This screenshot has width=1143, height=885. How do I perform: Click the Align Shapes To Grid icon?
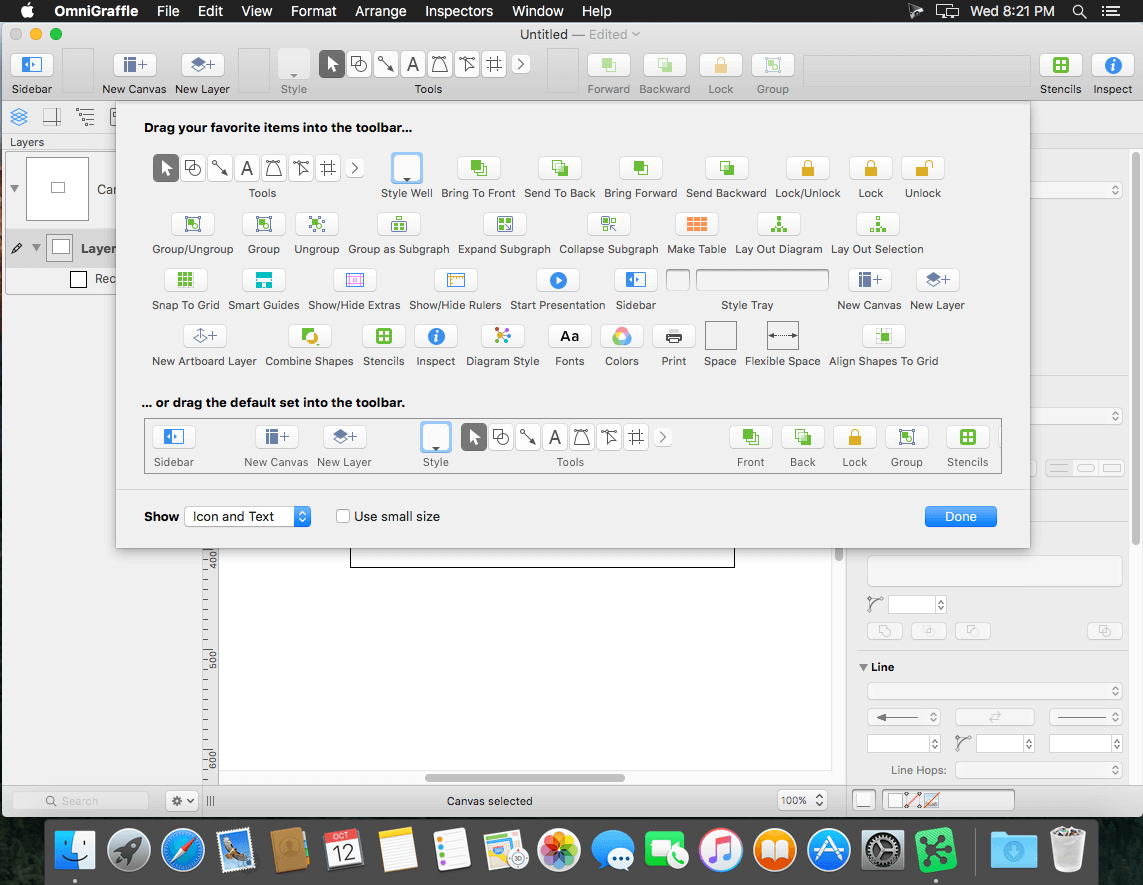point(883,336)
